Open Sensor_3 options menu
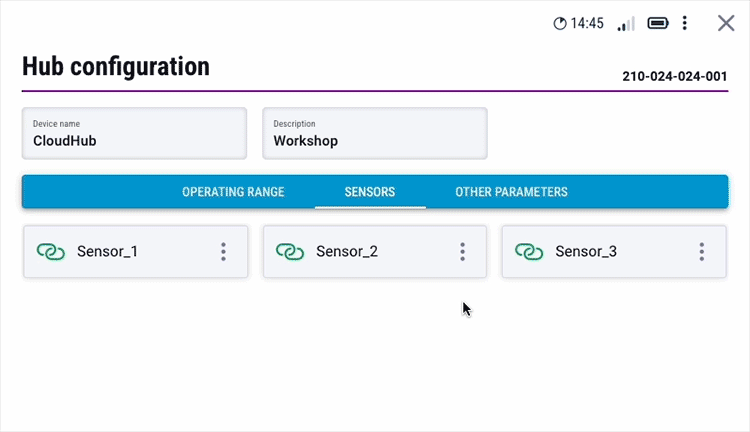 (x=702, y=252)
